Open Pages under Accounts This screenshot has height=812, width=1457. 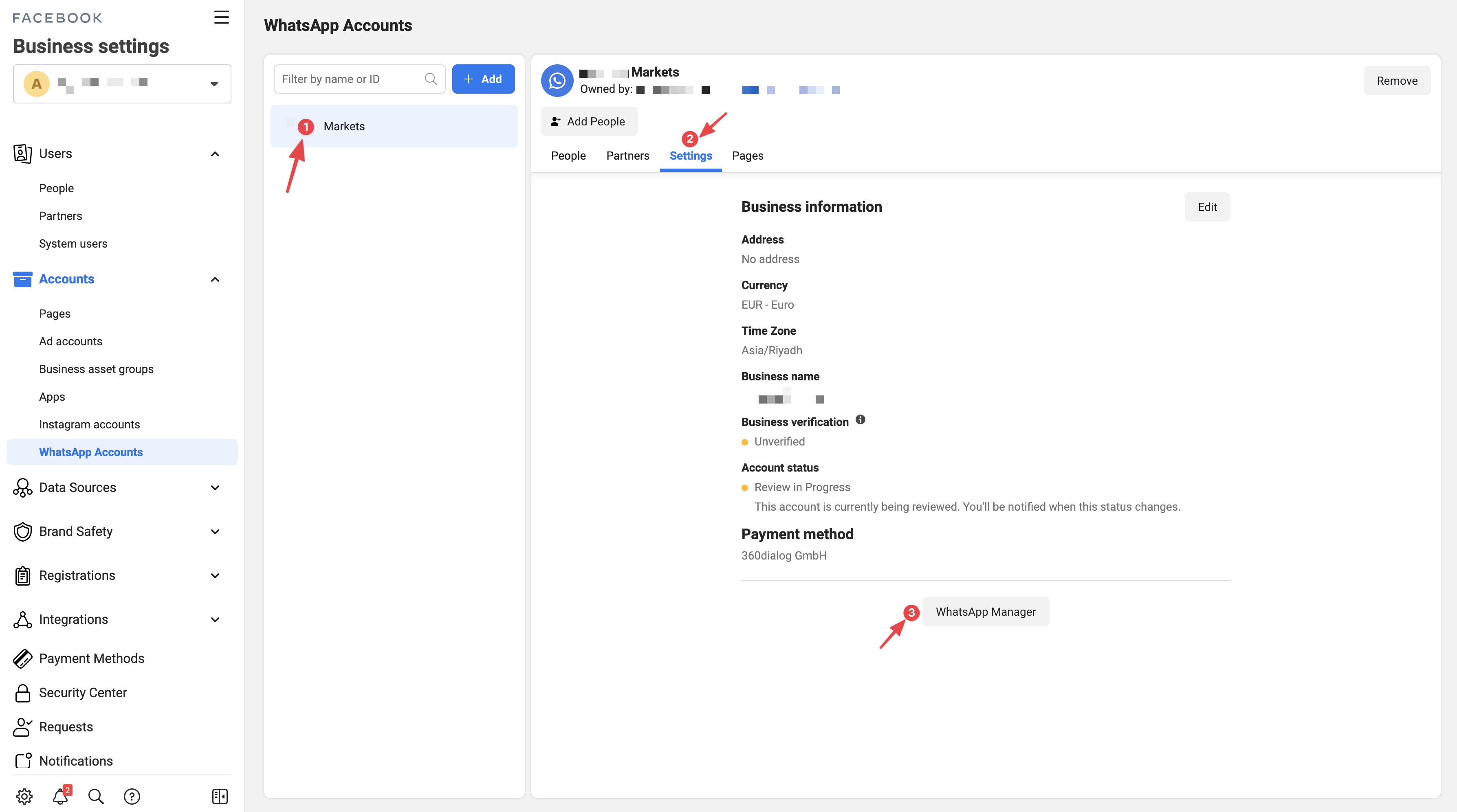coord(55,314)
